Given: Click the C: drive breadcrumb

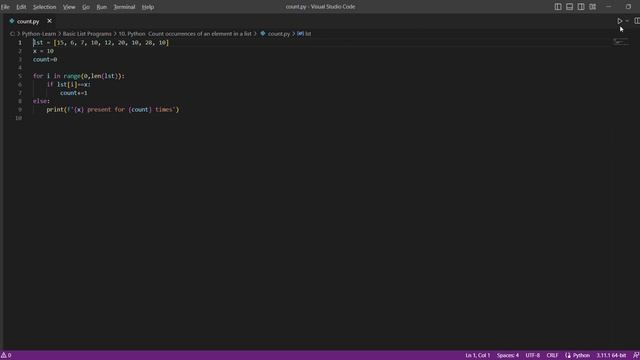Looking at the screenshot, I should coord(12,34).
